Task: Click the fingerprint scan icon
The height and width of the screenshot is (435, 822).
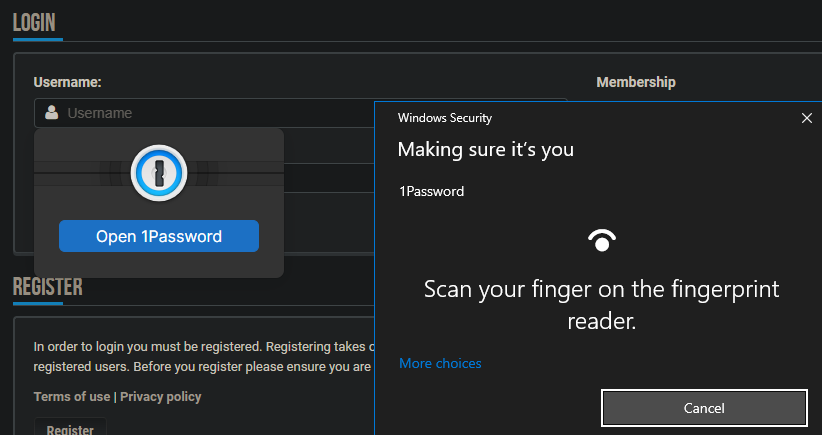Action: click(601, 240)
